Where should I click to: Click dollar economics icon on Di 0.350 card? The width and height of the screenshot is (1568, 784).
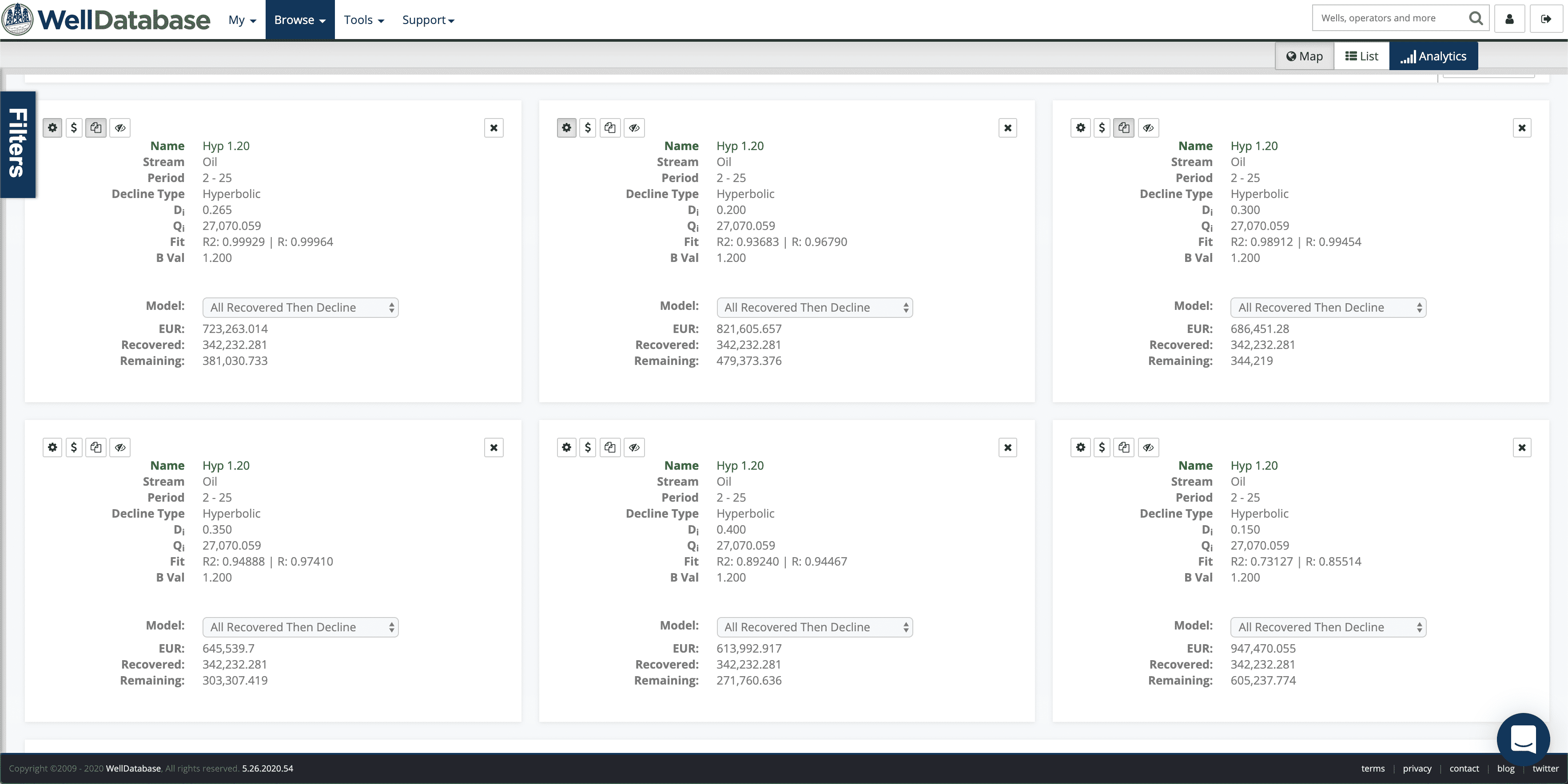coord(74,447)
